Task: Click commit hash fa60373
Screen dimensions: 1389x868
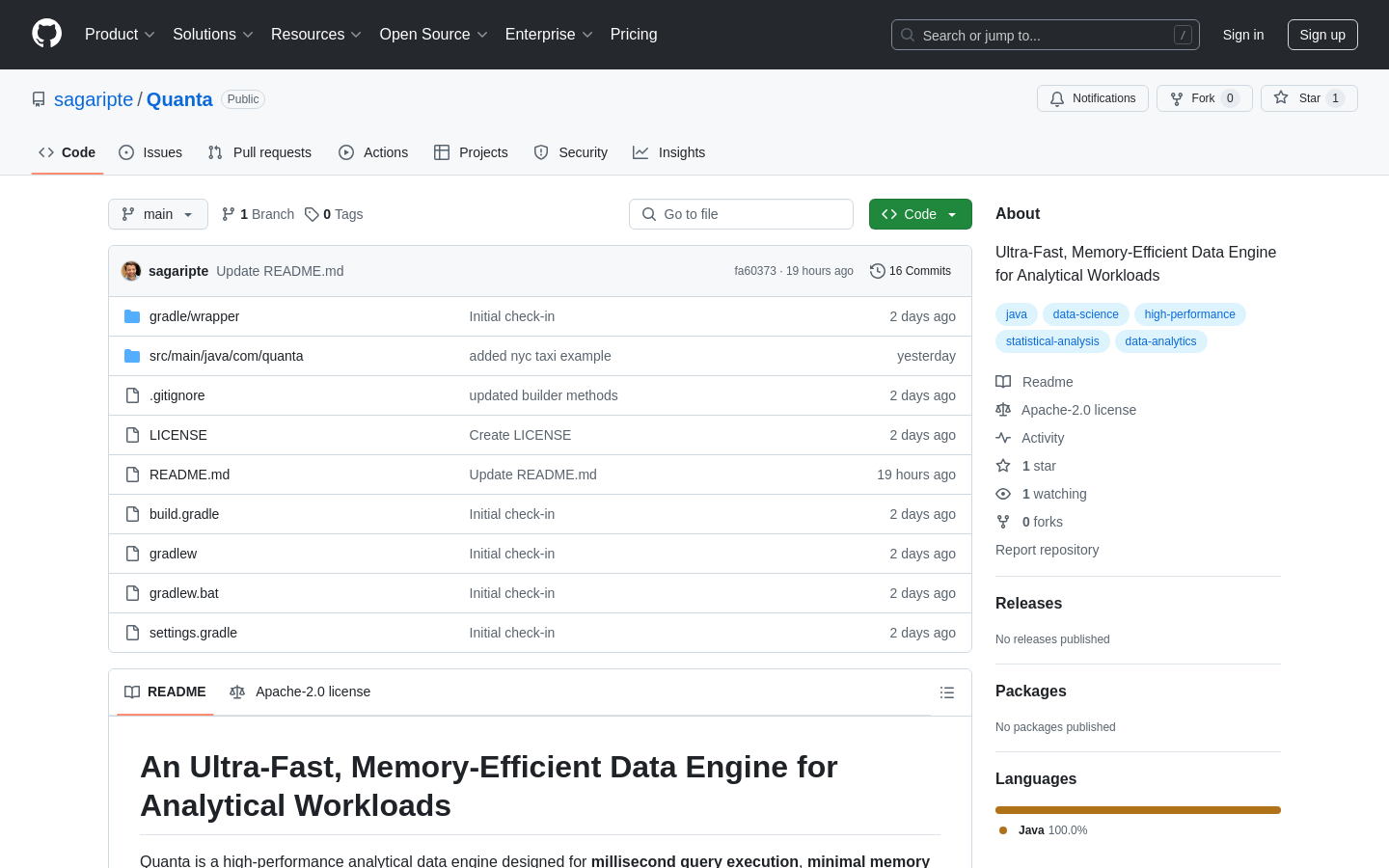Action: (x=755, y=271)
